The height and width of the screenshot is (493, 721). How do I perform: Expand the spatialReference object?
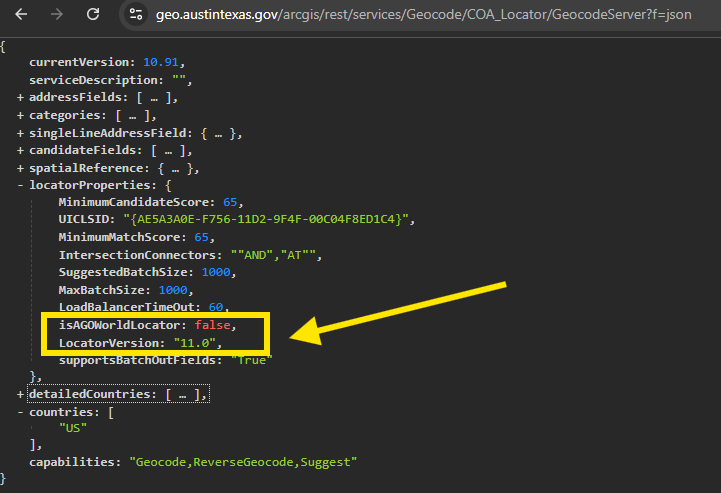click(x=20, y=169)
